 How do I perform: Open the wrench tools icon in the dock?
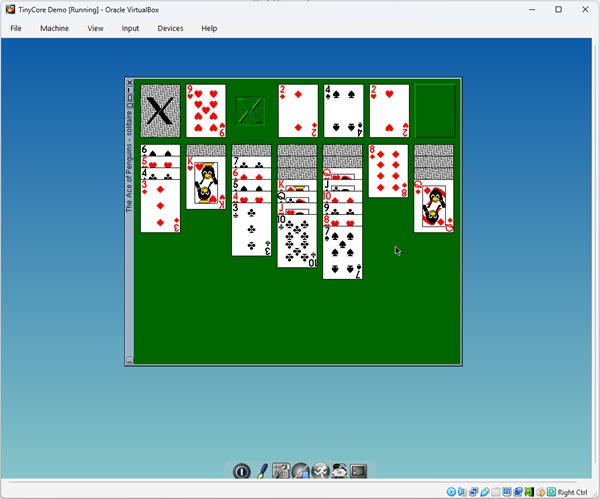click(320, 471)
